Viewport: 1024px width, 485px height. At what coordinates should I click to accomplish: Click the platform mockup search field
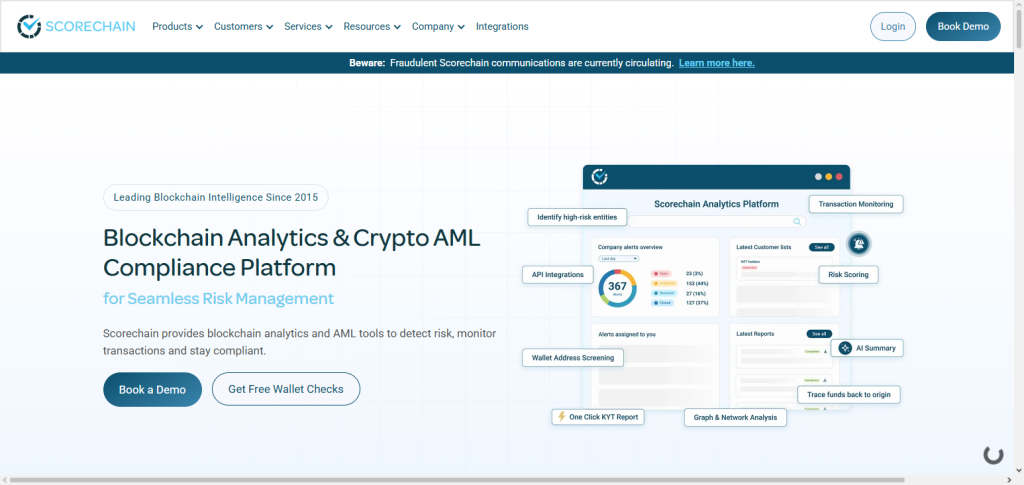[x=716, y=222]
